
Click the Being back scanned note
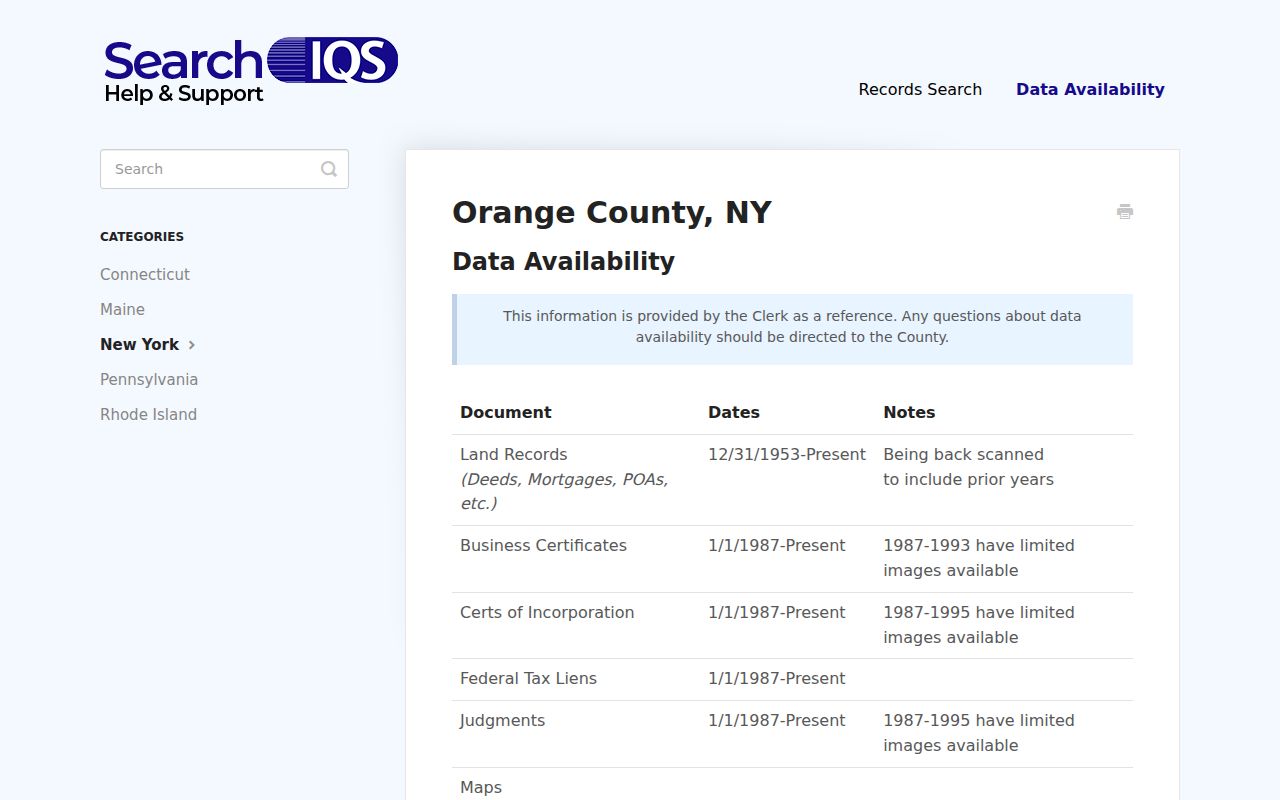[968, 467]
